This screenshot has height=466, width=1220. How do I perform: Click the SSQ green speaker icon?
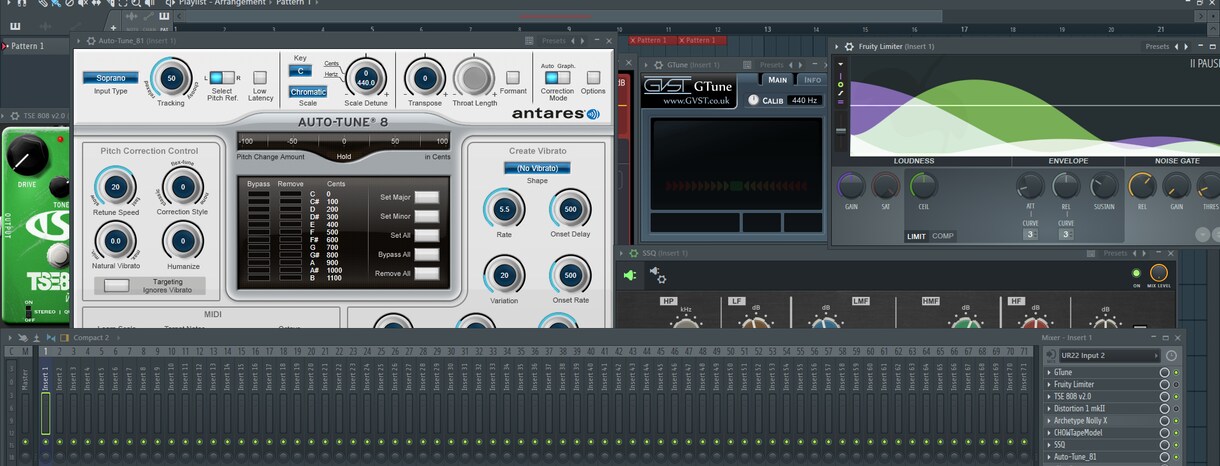click(630, 275)
